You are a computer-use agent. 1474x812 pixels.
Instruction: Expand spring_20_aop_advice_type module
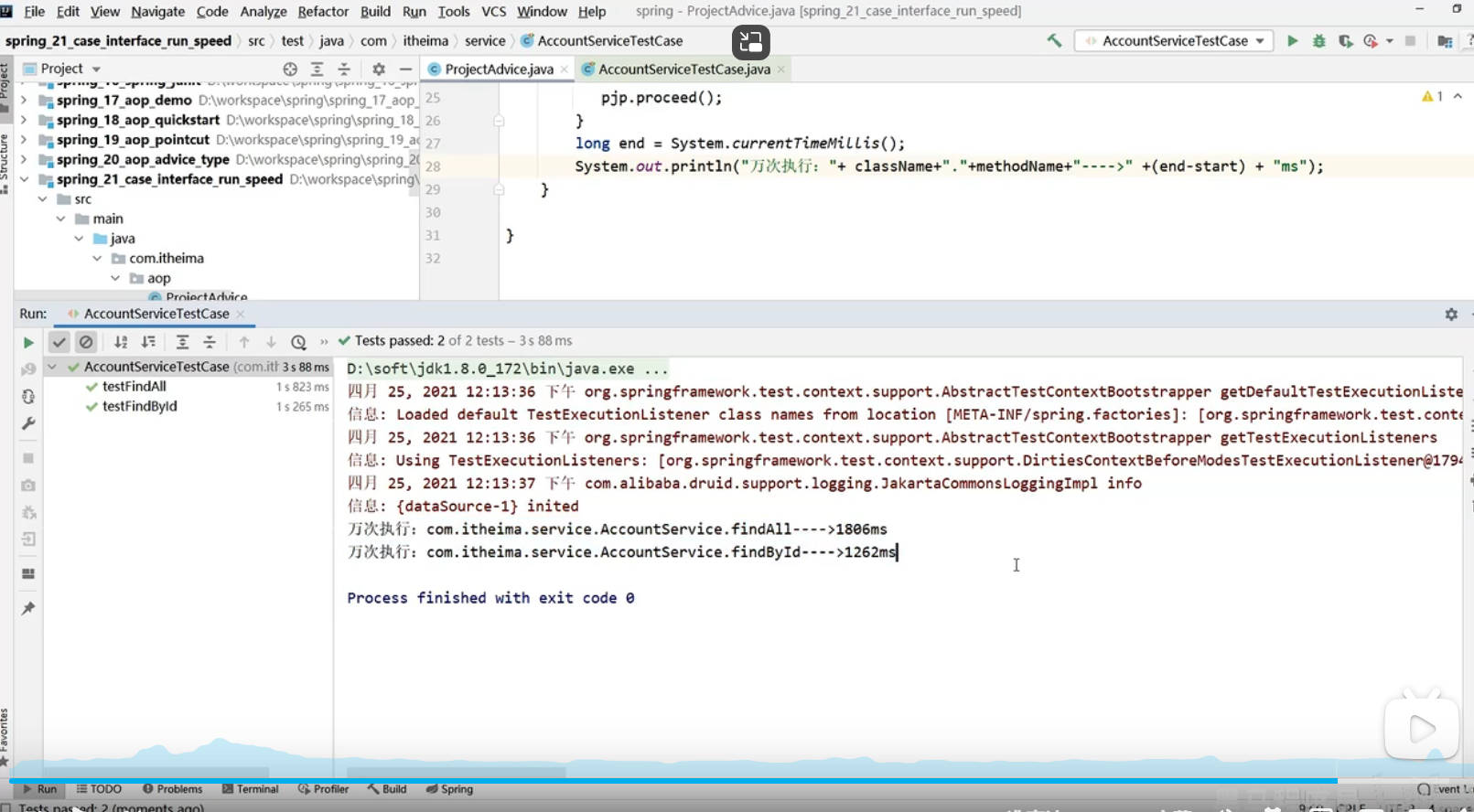(24, 159)
